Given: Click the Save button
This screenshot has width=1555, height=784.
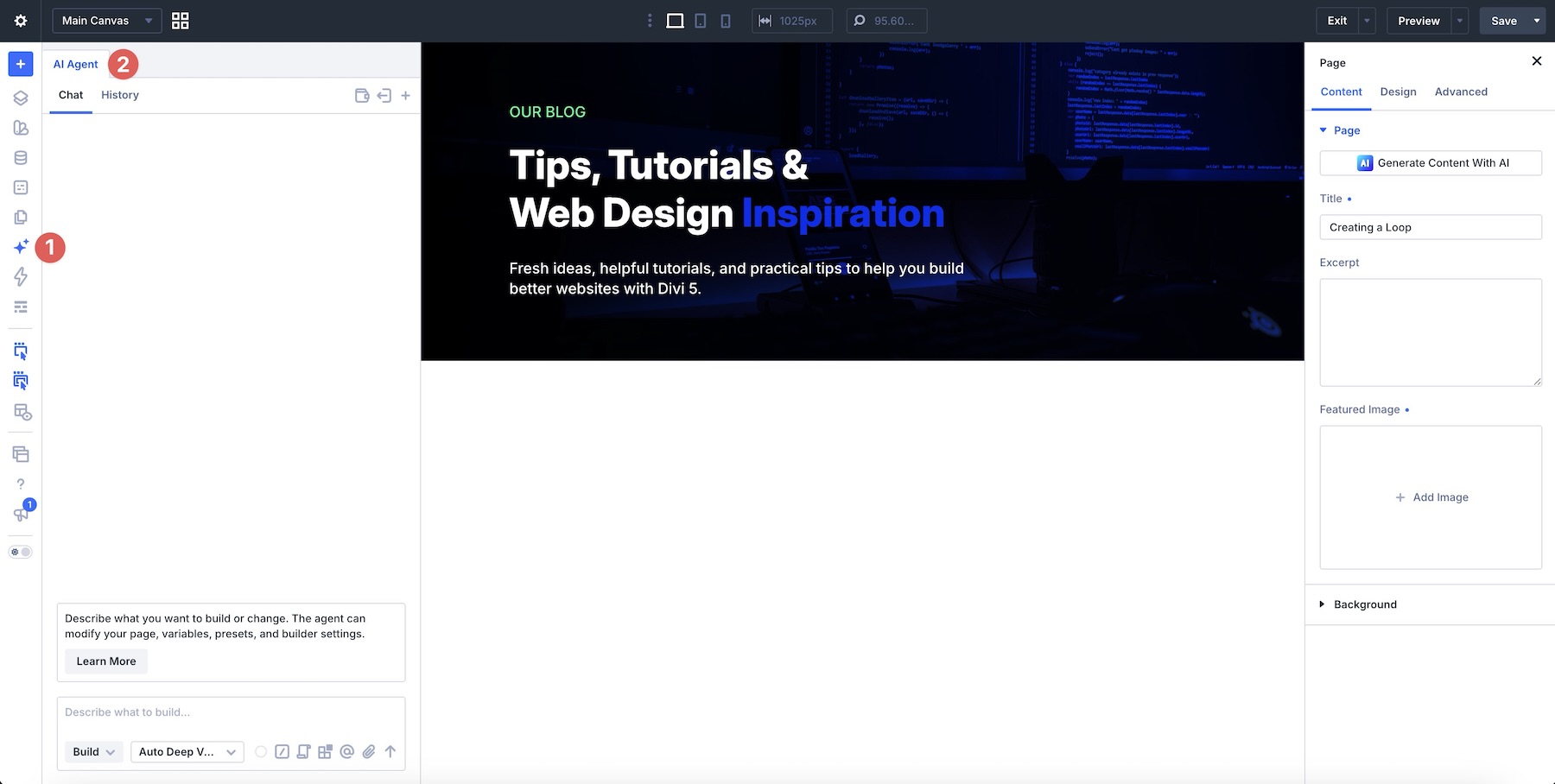Looking at the screenshot, I should [x=1504, y=21].
